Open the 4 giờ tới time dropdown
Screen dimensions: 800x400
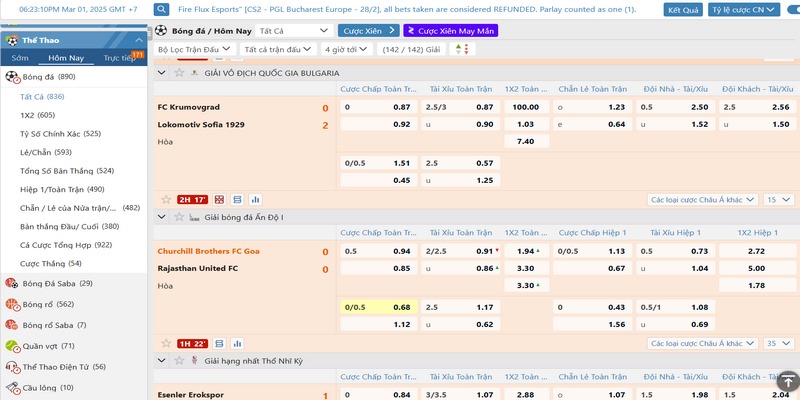(x=346, y=48)
